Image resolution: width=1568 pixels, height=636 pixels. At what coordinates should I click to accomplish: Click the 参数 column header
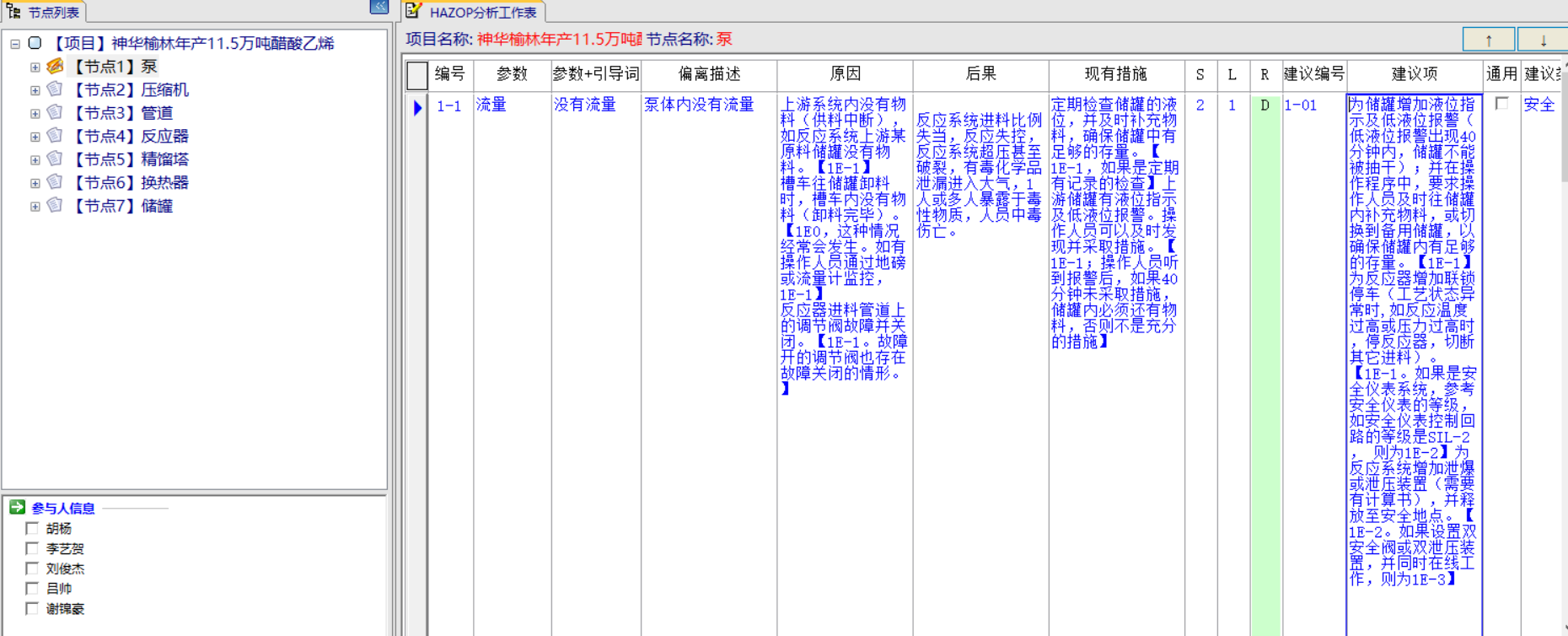(x=512, y=74)
